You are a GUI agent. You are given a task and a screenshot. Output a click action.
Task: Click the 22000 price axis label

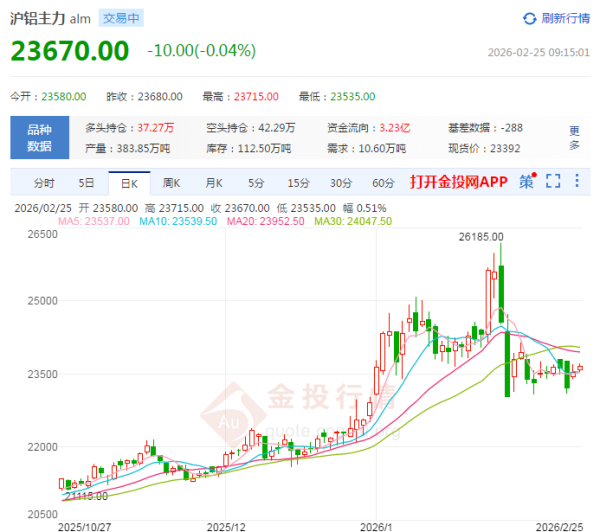point(42,447)
